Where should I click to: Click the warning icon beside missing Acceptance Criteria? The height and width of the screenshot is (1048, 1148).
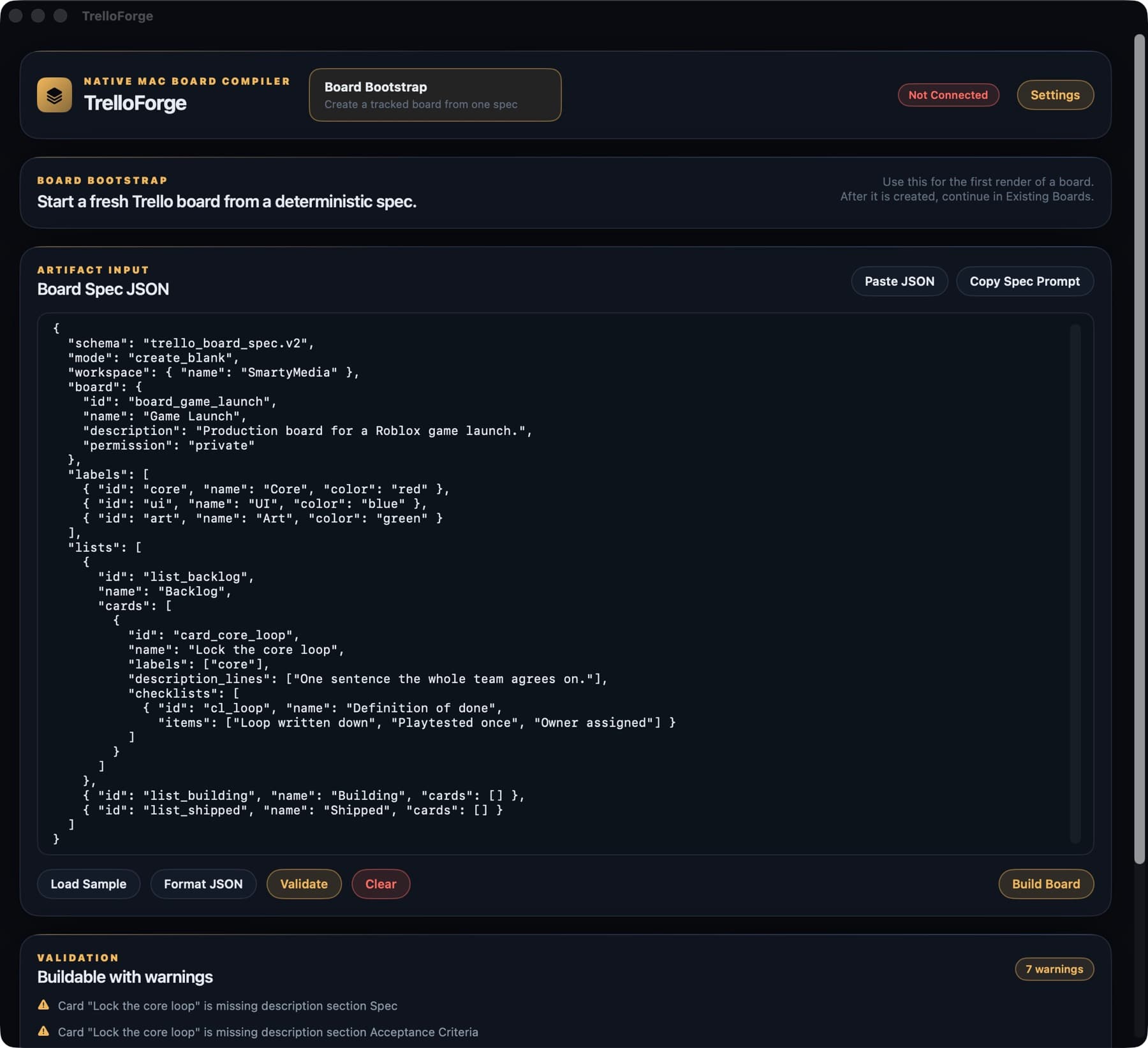43,1031
